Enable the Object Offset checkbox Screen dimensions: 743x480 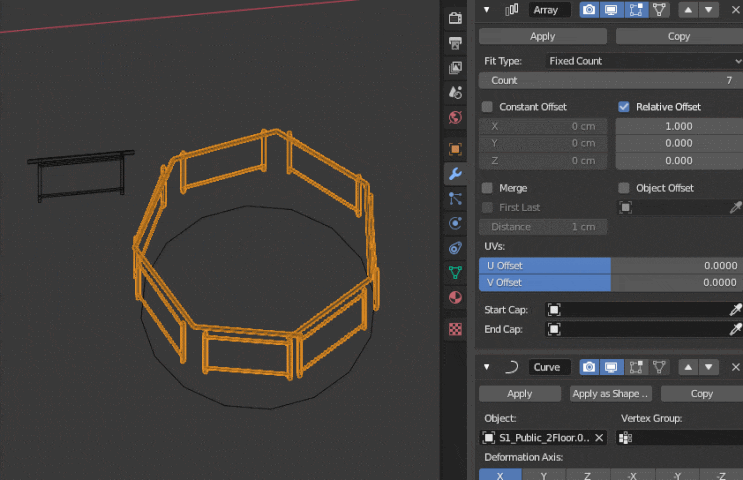624,188
